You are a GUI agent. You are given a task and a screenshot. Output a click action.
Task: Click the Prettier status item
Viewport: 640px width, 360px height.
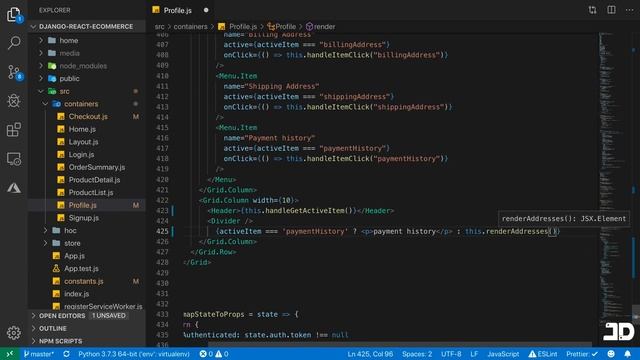pyautogui.click(x=582, y=354)
